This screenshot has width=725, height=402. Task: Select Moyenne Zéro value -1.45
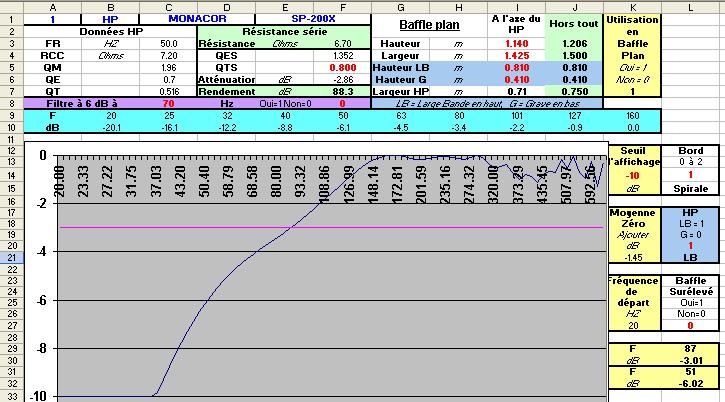click(x=633, y=258)
